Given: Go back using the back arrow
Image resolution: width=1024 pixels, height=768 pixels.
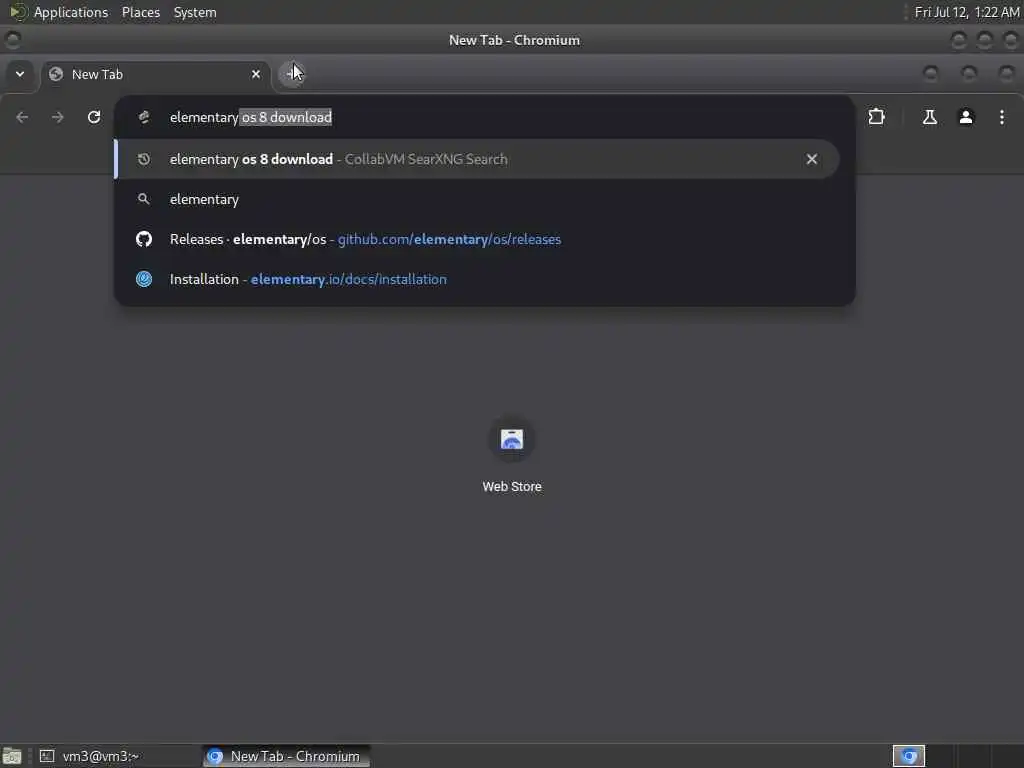Looking at the screenshot, I should [22, 117].
